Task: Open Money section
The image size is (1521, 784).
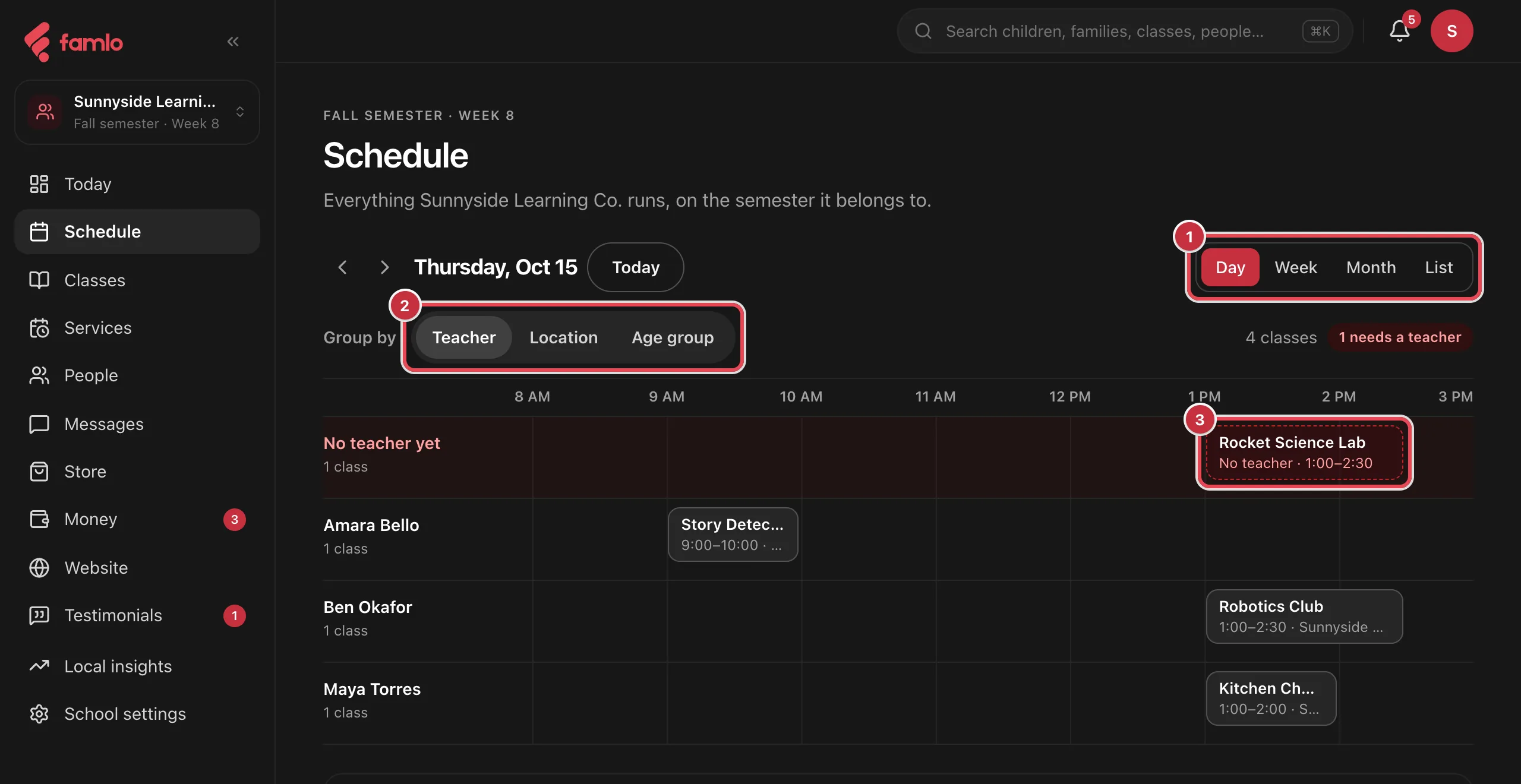Action: pos(137,519)
